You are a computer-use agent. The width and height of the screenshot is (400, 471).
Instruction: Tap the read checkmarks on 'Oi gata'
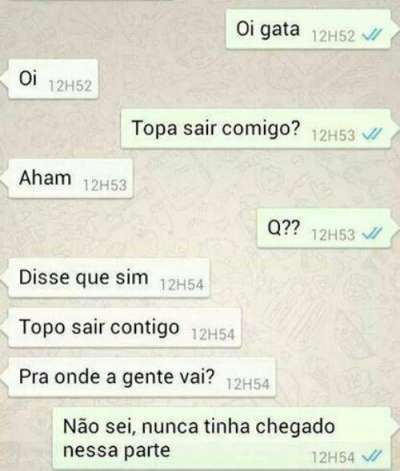pyautogui.click(x=371, y=34)
